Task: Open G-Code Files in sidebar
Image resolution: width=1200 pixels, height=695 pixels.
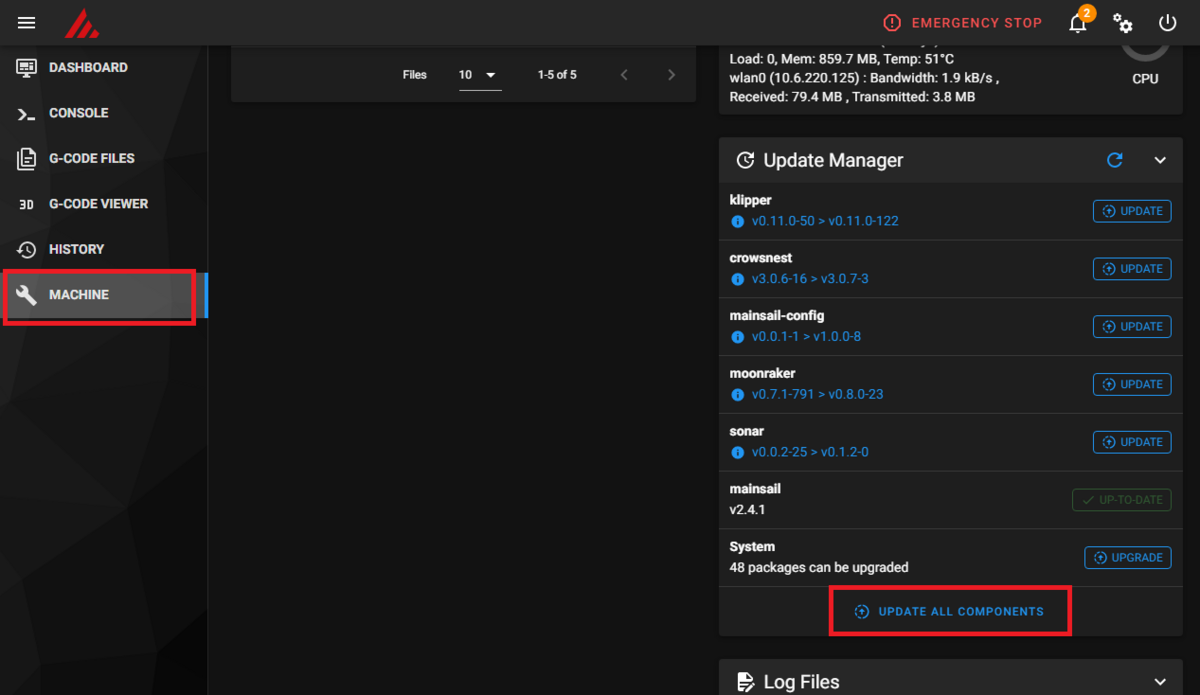Action: 103,158
